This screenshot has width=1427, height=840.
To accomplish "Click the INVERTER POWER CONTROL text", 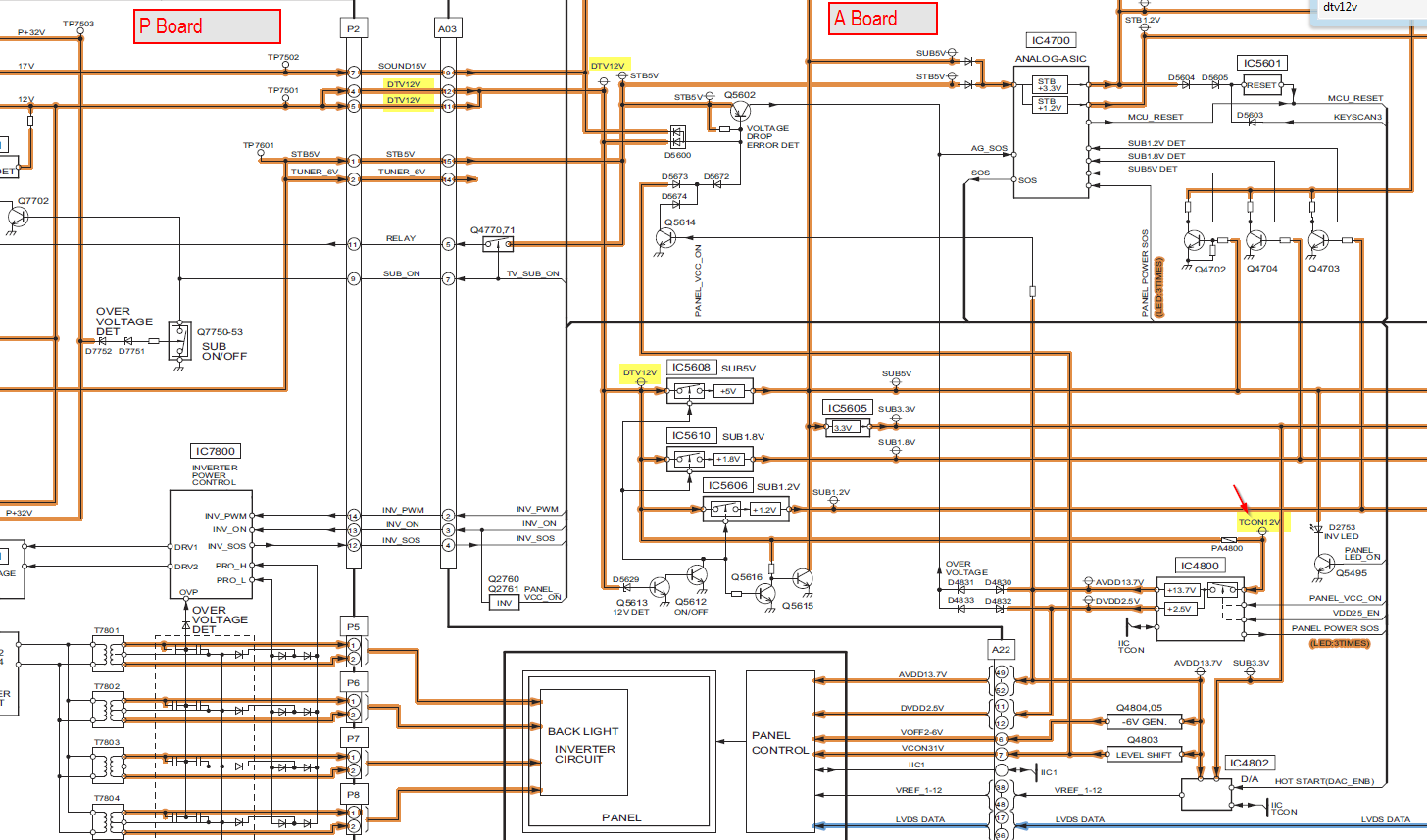I will pos(215,475).
